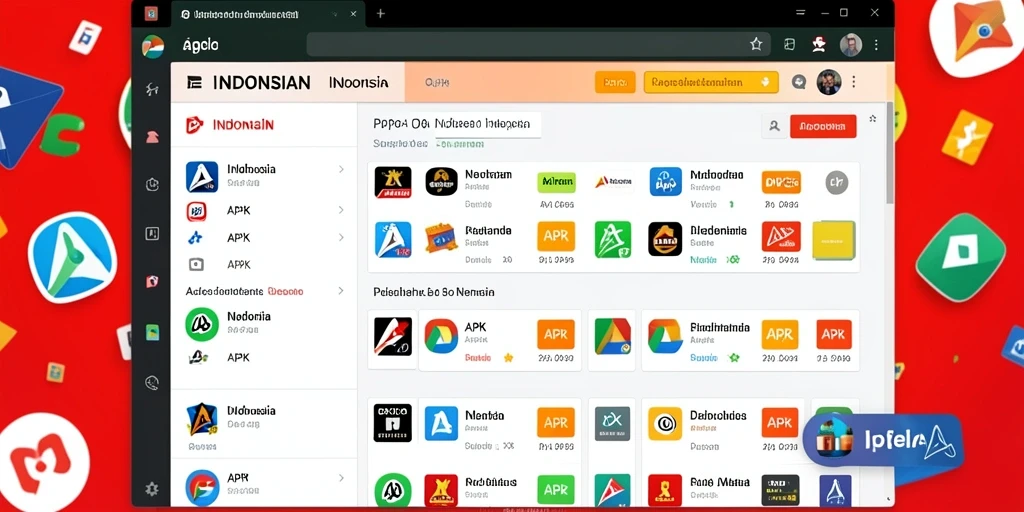Click the green Miram button
Image resolution: width=1024 pixels, height=512 pixels.
(x=556, y=182)
